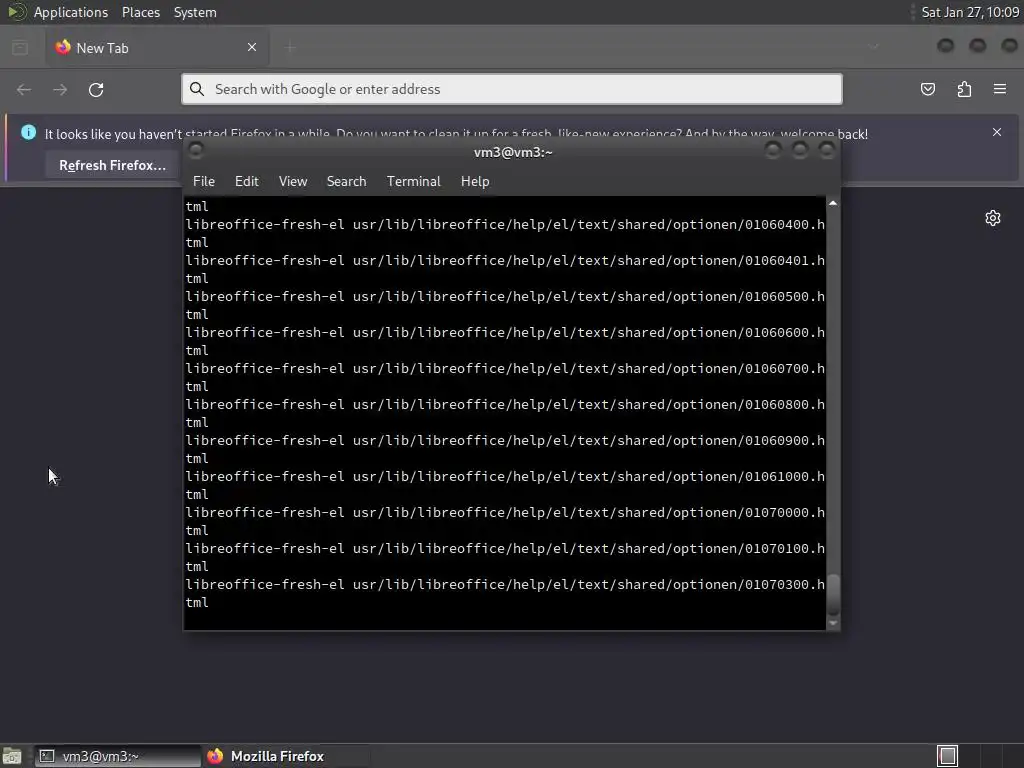Screen dimensions: 1024x768
Task: Switch to vm3@vm3:~ taskbar entry
Action: click(x=118, y=756)
